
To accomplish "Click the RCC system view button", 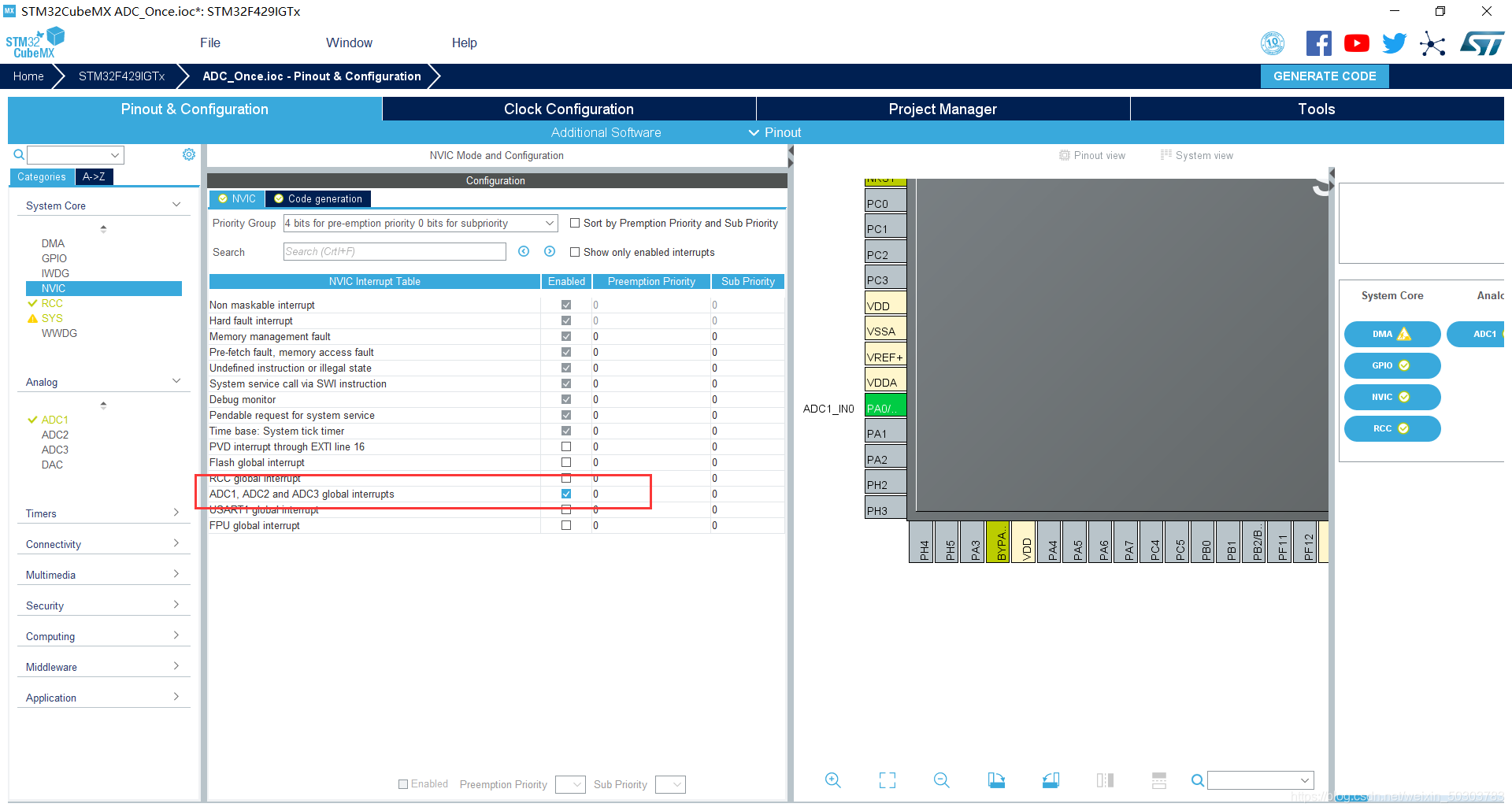I will tap(1392, 428).
